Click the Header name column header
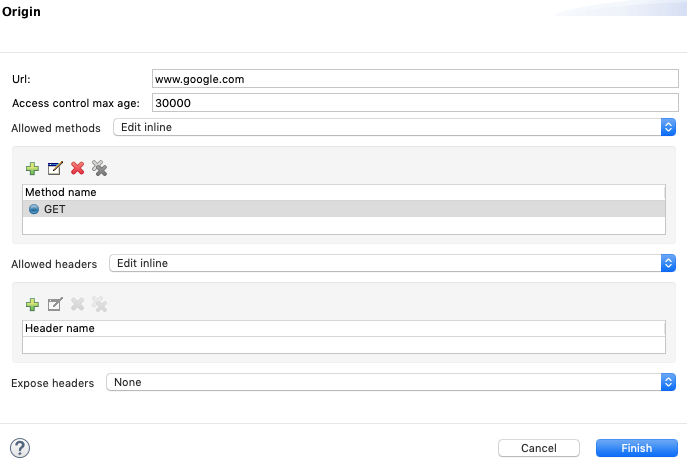This screenshot has height=470, width=687. coord(59,328)
